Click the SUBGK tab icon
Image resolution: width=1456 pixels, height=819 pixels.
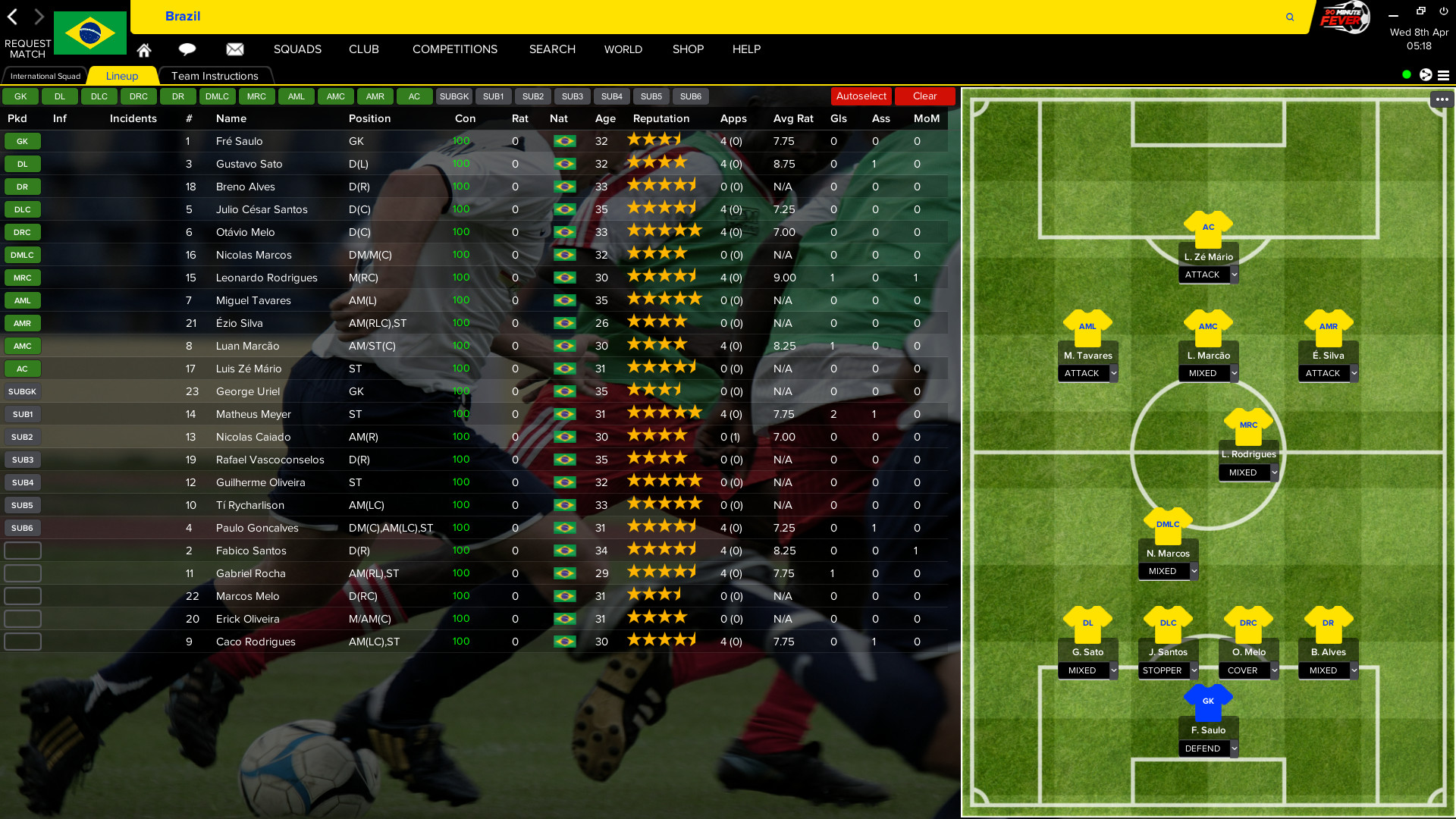click(x=453, y=96)
